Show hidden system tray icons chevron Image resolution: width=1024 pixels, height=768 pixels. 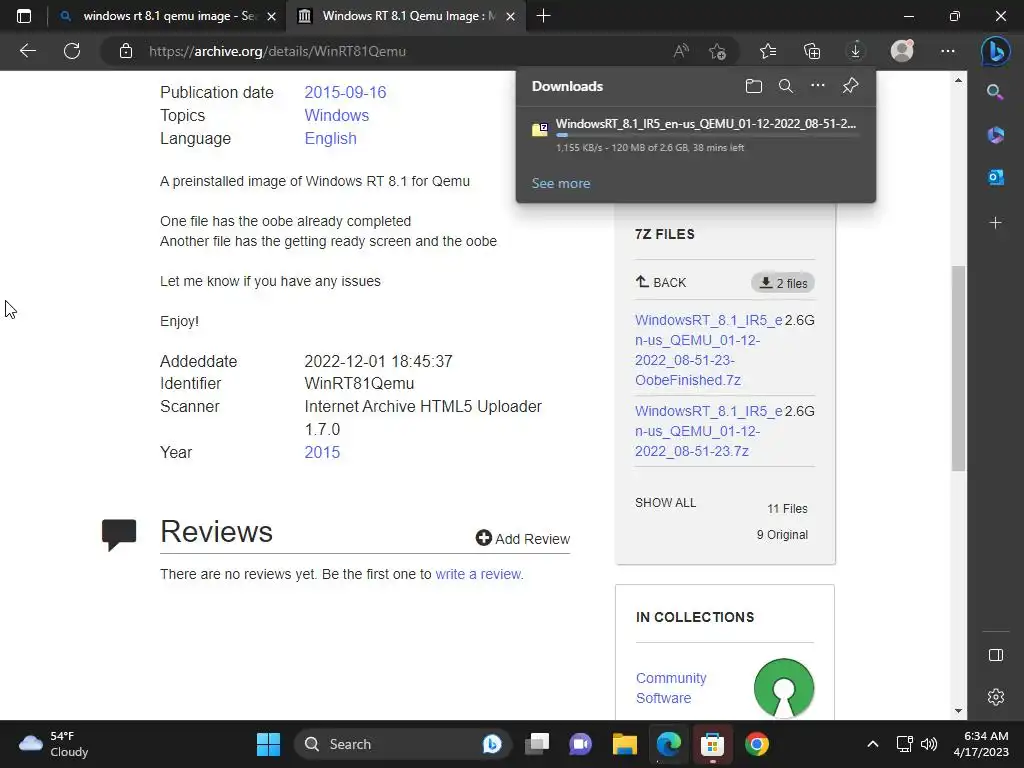tap(872, 744)
